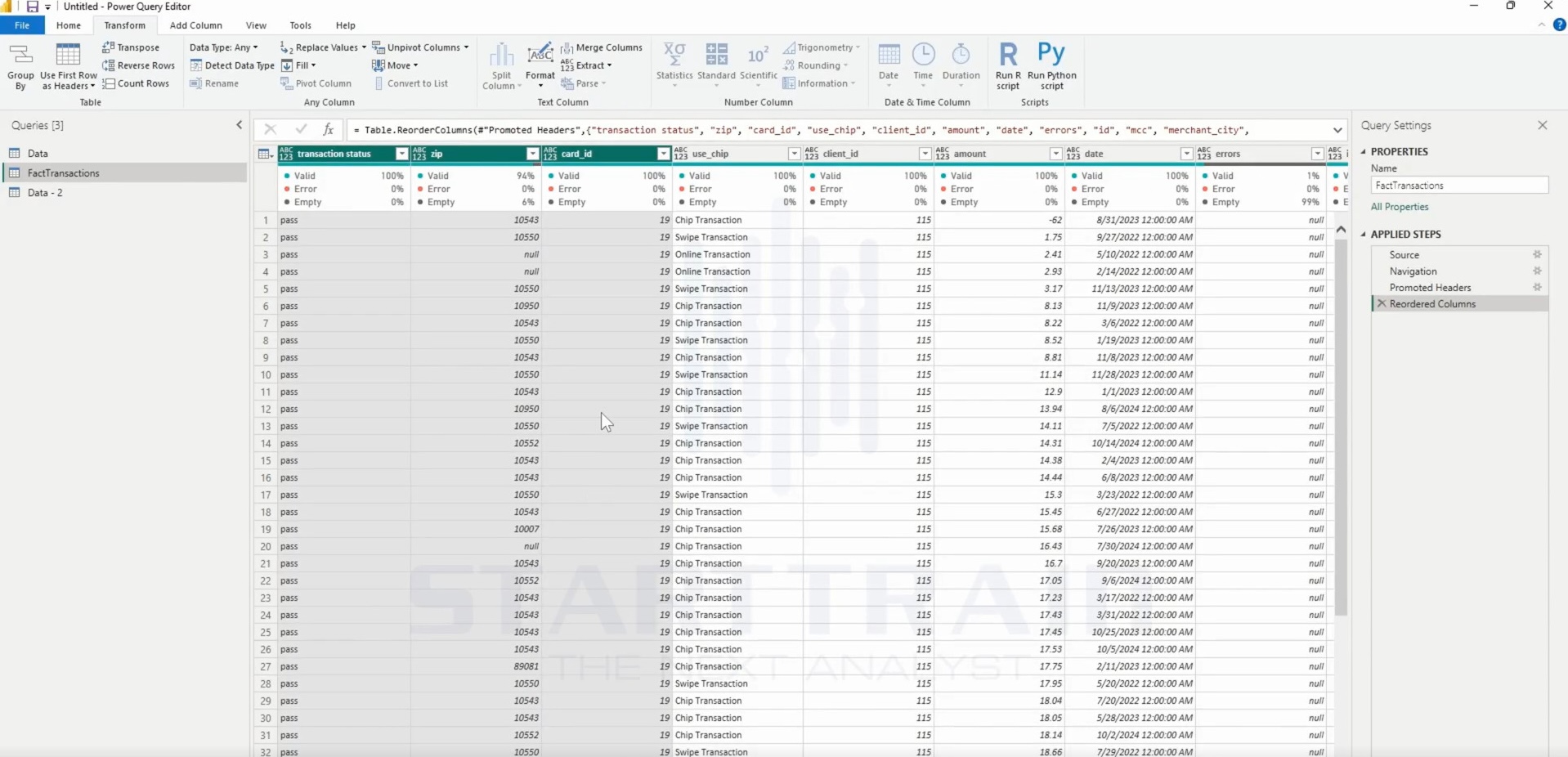This screenshot has height=757, width=1568.
Task: Run R script
Action: click(x=1008, y=66)
